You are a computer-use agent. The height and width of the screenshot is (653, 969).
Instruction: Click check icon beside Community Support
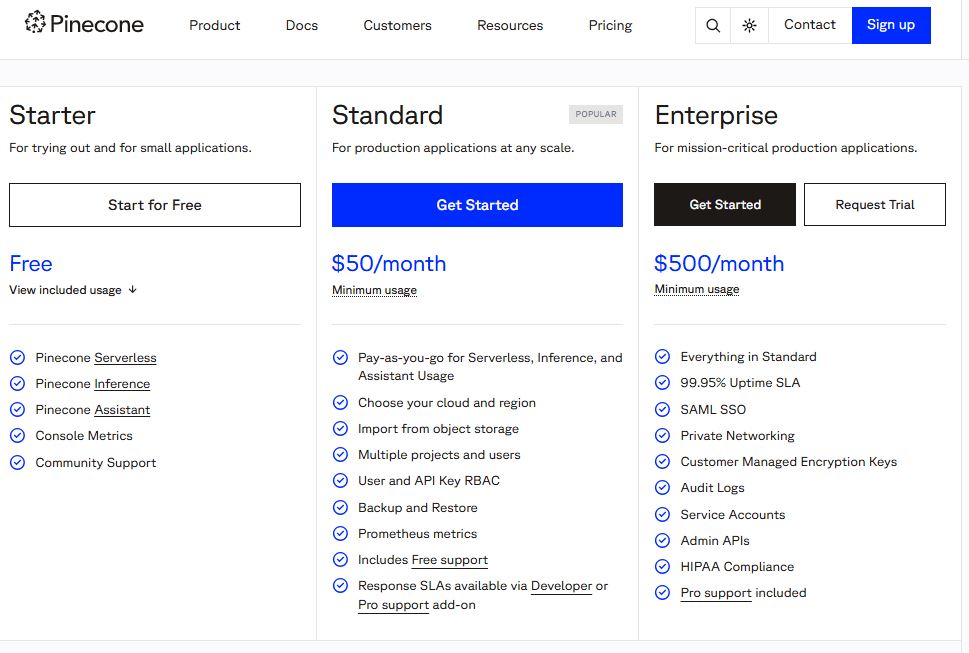coord(17,462)
